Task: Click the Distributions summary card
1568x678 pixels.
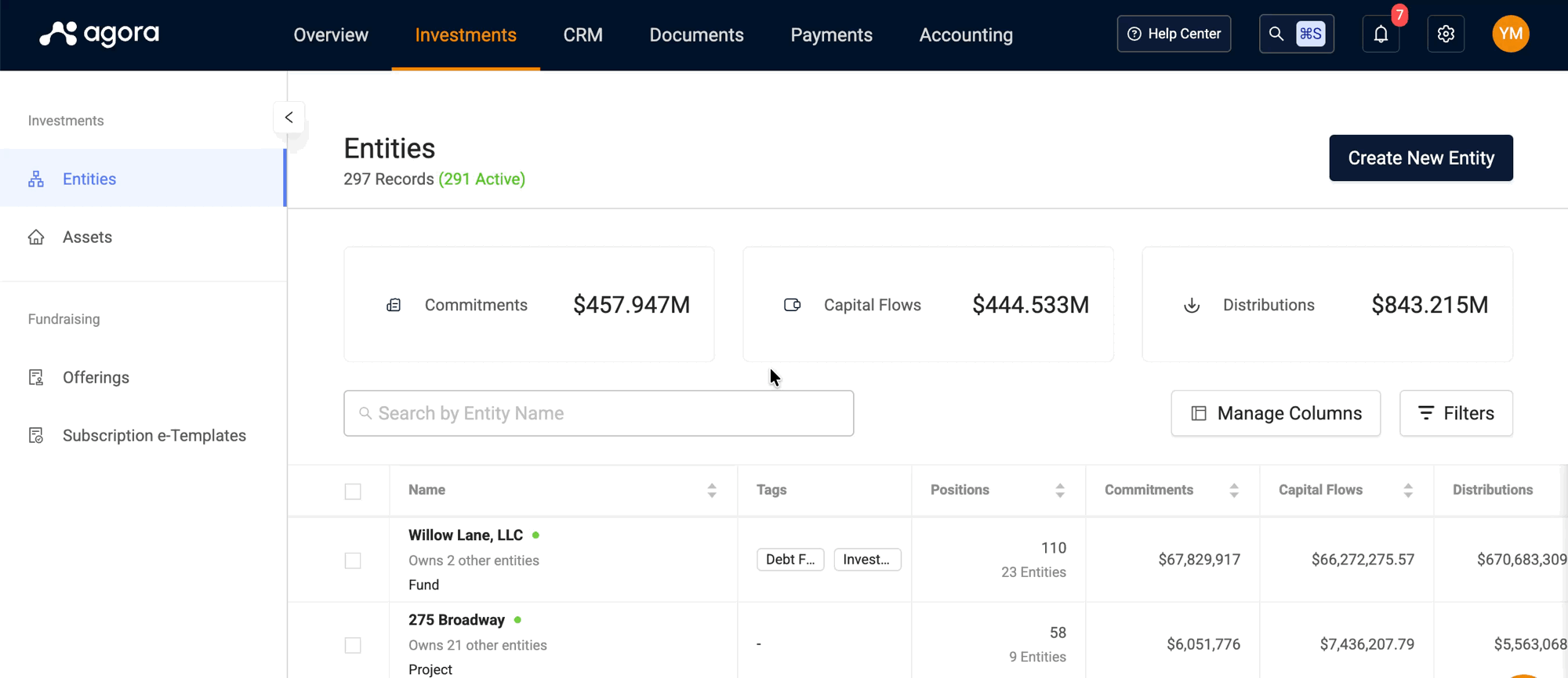Action: pos(1327,304)
